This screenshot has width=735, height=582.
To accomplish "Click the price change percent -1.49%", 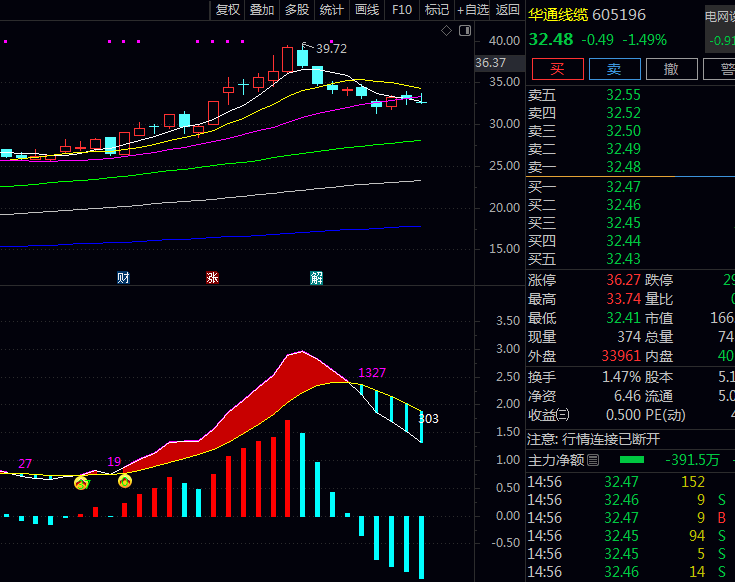I will 645,40.
